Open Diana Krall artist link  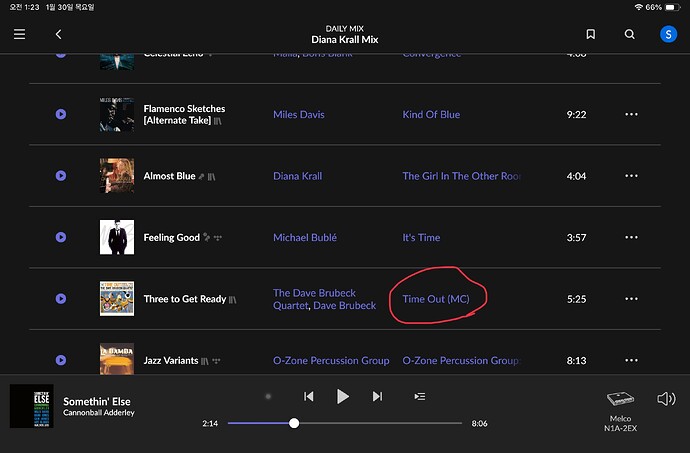tap(297, 176)
